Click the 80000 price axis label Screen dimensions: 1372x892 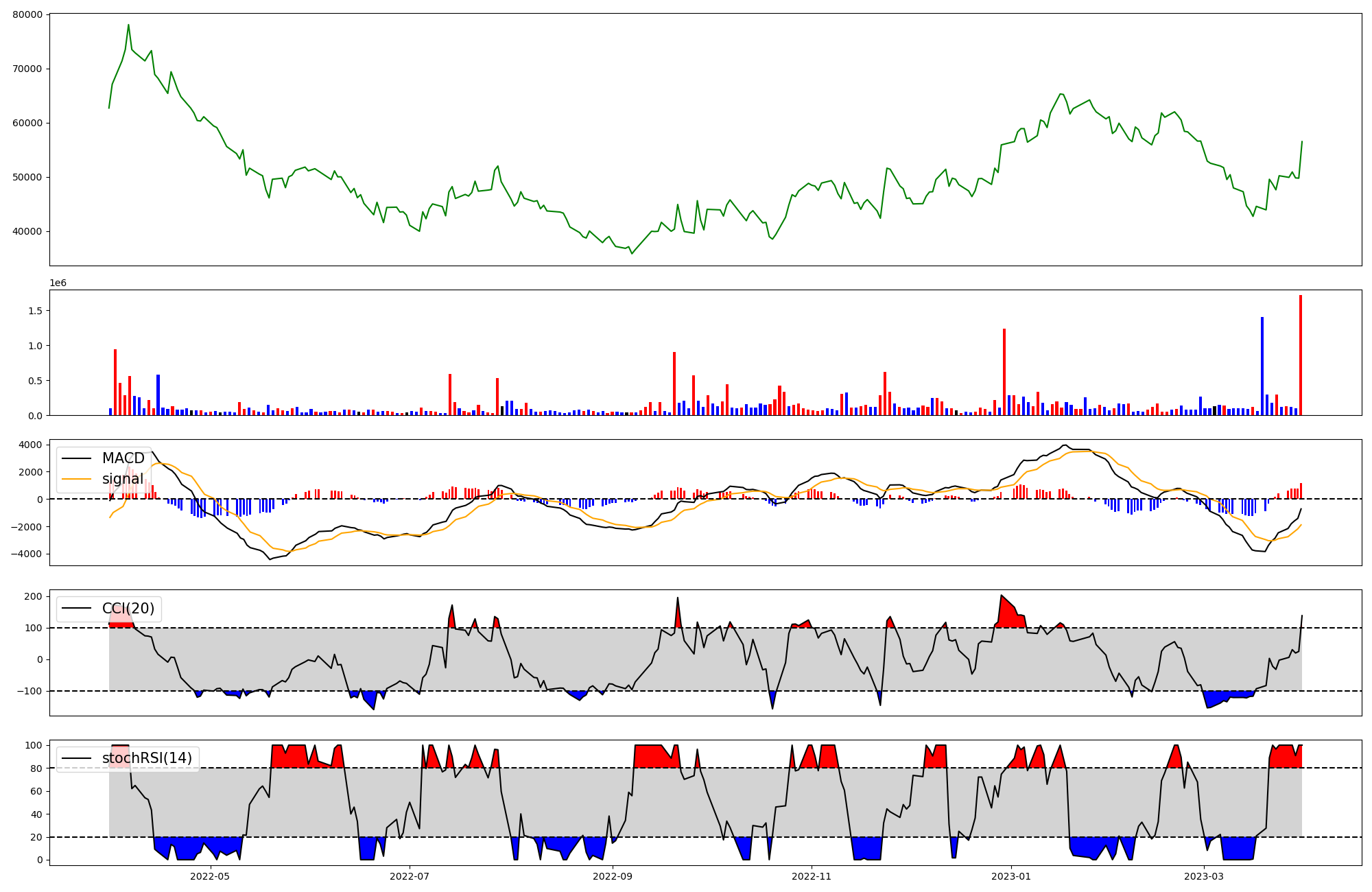point(27,14)
